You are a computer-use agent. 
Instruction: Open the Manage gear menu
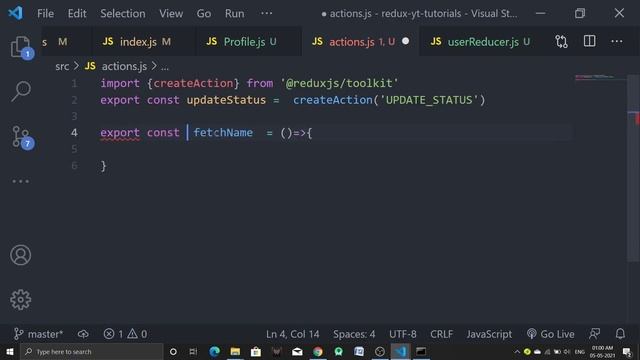(20, 300)
